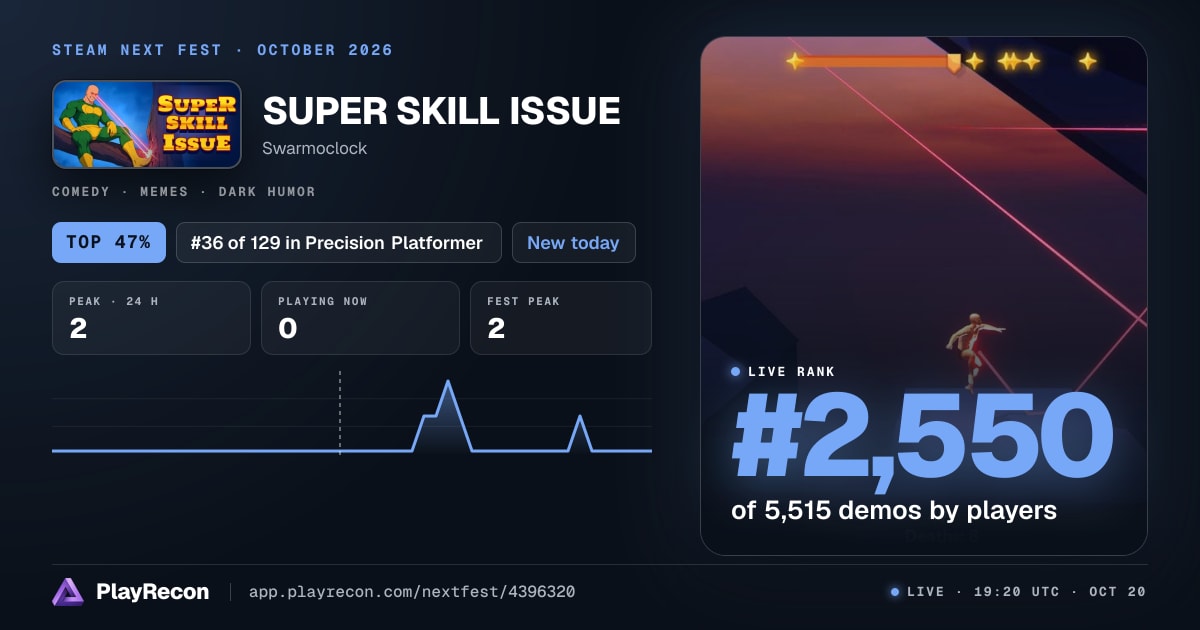Viewport: 1200px width, 630px height.
Task: Click the SUPER SKILL ISSUE title
Action: pyautogui.click(x=441, y=111)
